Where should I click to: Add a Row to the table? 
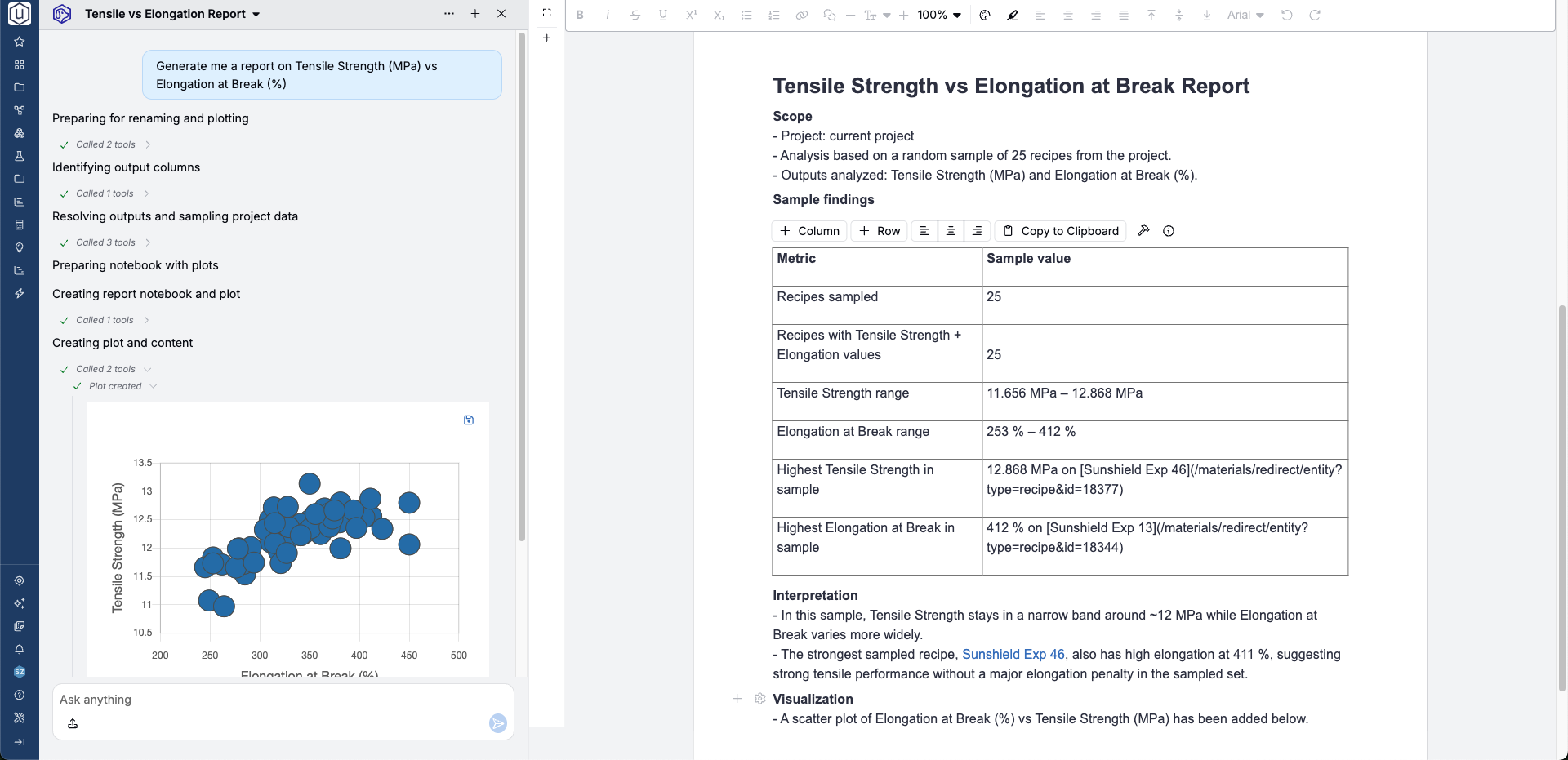(880, 231)
